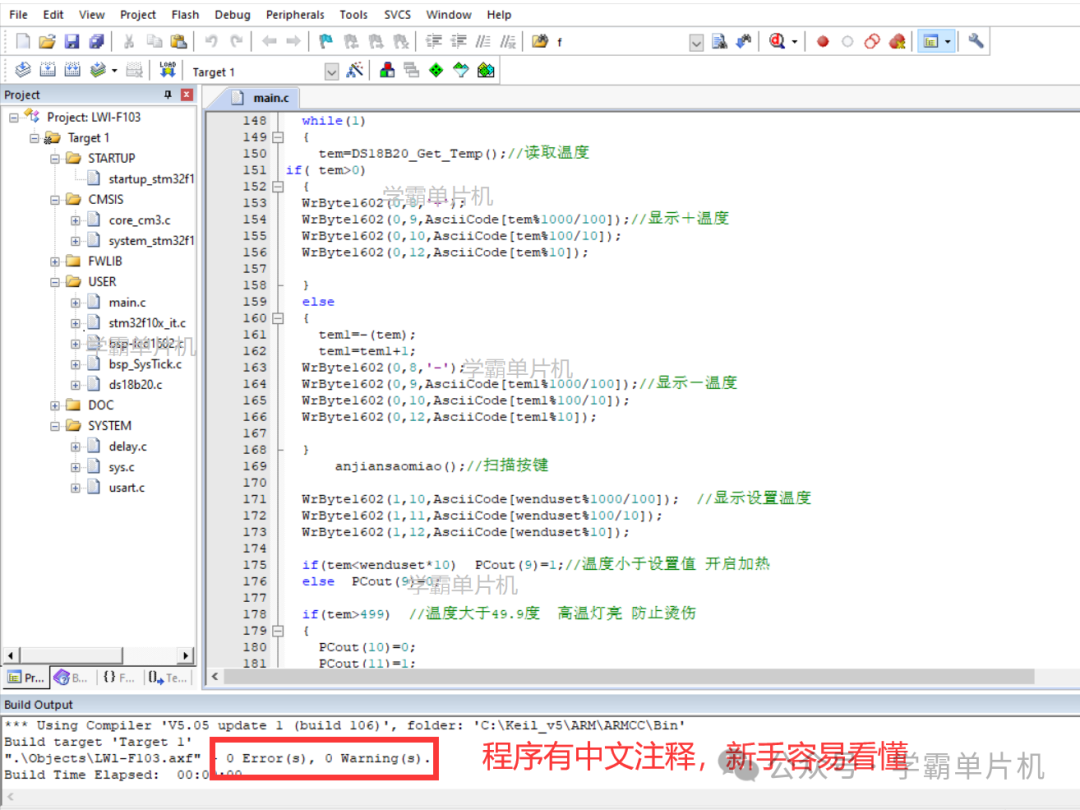Image resolution: width=1080 pixels, height=810 pixels.
Task: Click the Disable all breakpoints icon
Action: 872,41
